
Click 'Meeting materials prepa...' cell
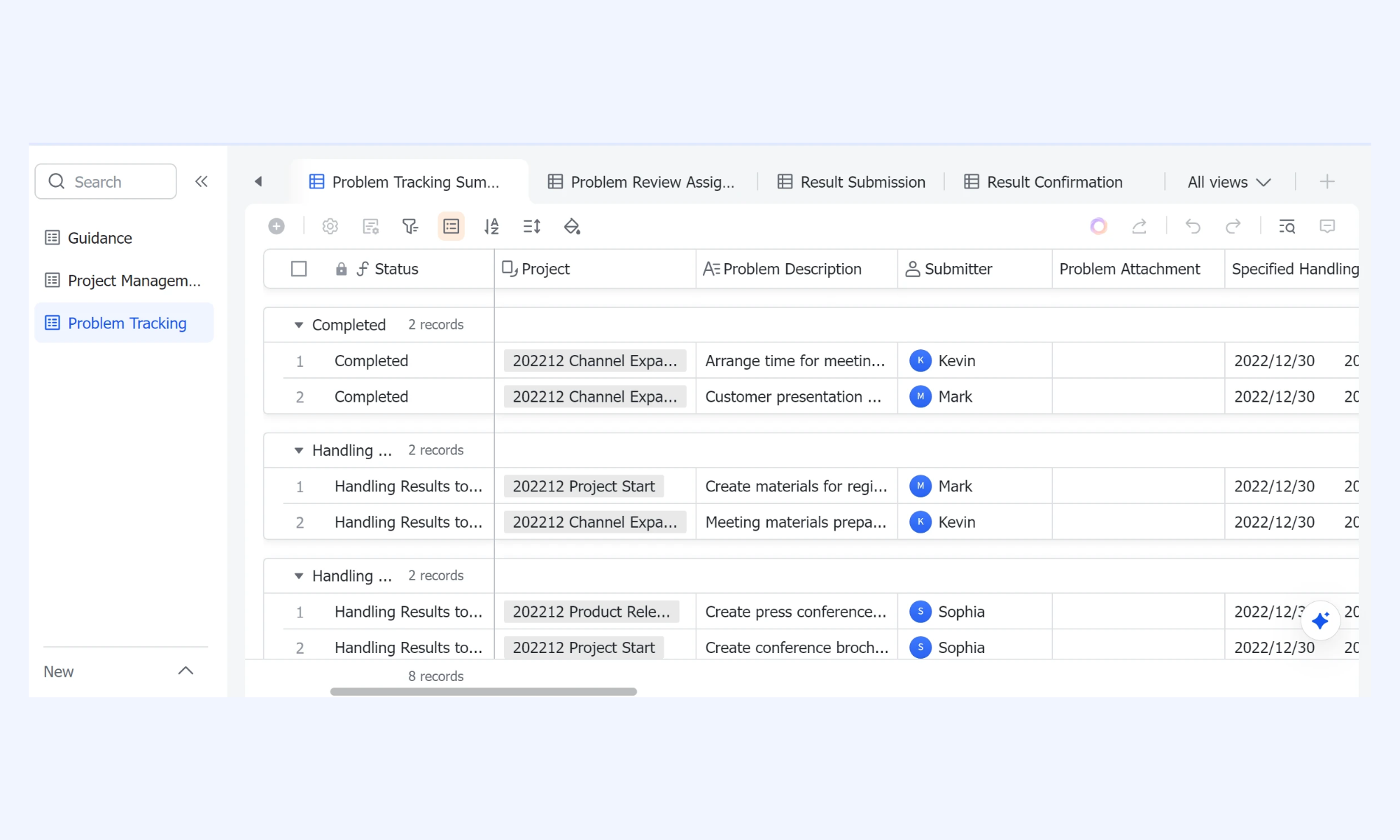[x=797, y=522]
